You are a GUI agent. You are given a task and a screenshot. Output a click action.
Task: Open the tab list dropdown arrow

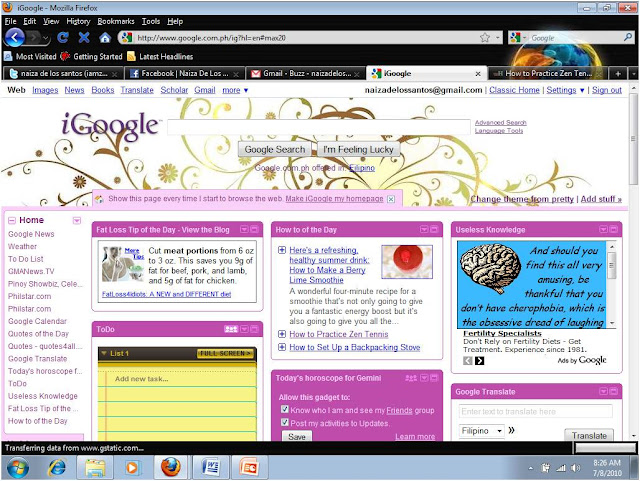coord(634,74)
